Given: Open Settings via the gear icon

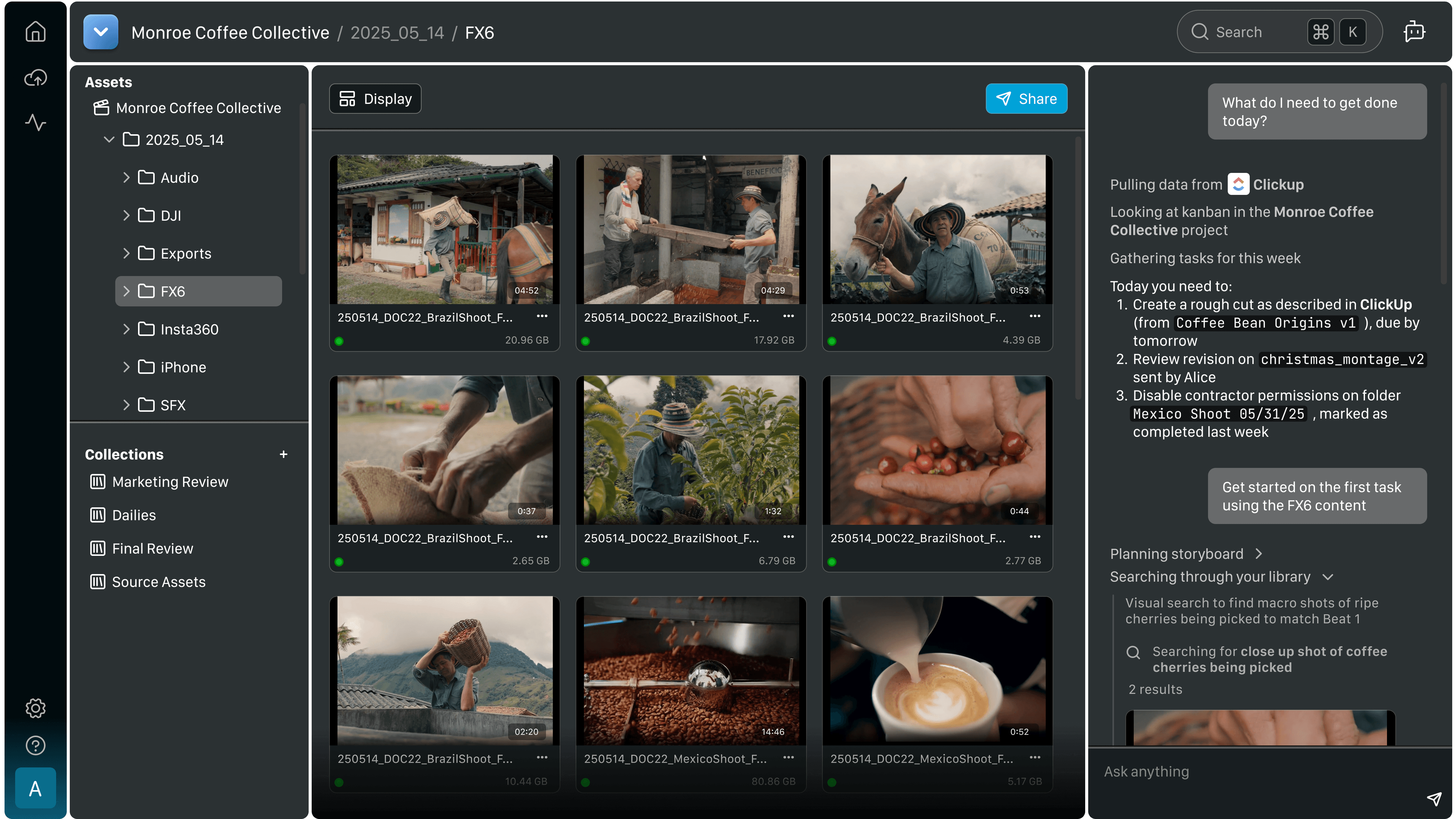Looking at the screenshot, I should 35,708.
